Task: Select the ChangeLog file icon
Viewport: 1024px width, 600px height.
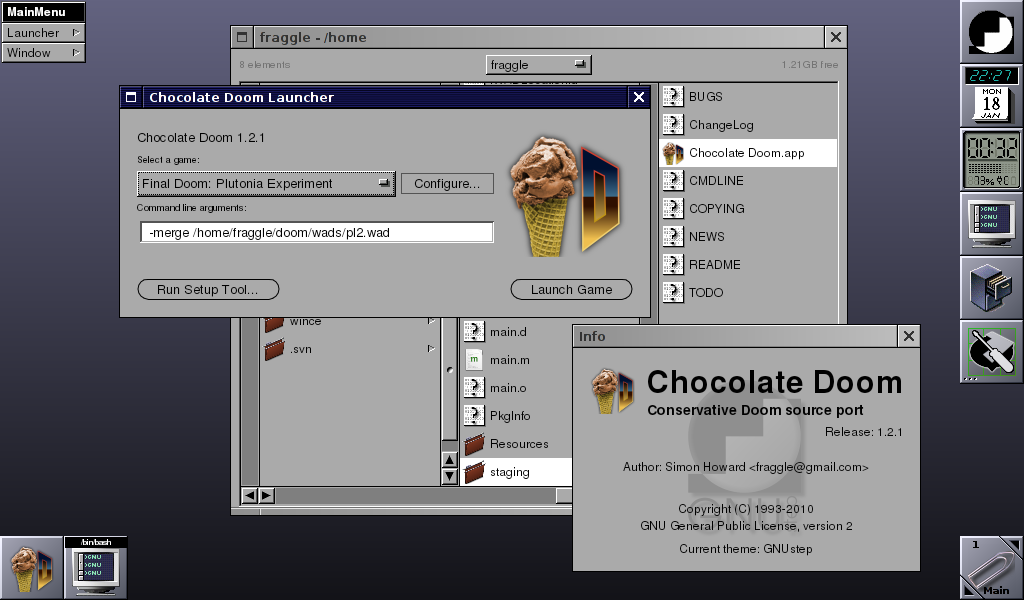Action: (x=673, y=125)
